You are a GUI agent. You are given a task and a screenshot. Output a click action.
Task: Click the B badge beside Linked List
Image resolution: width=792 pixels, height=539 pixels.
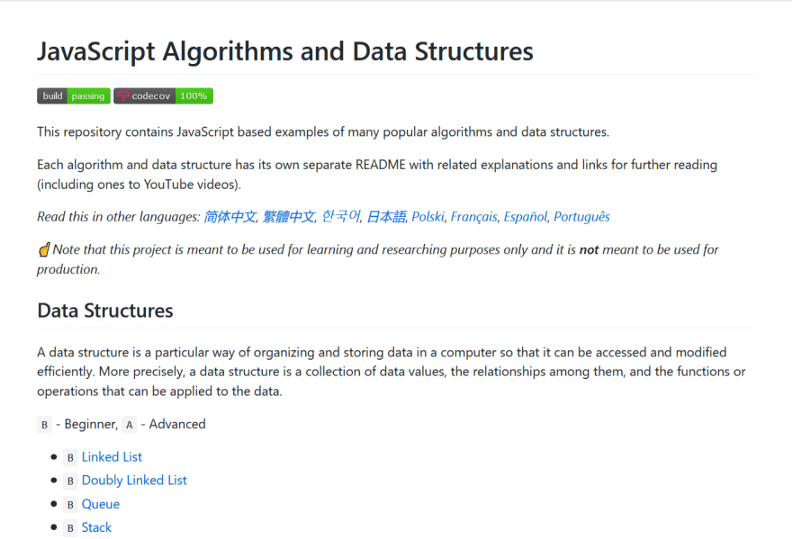70,457
